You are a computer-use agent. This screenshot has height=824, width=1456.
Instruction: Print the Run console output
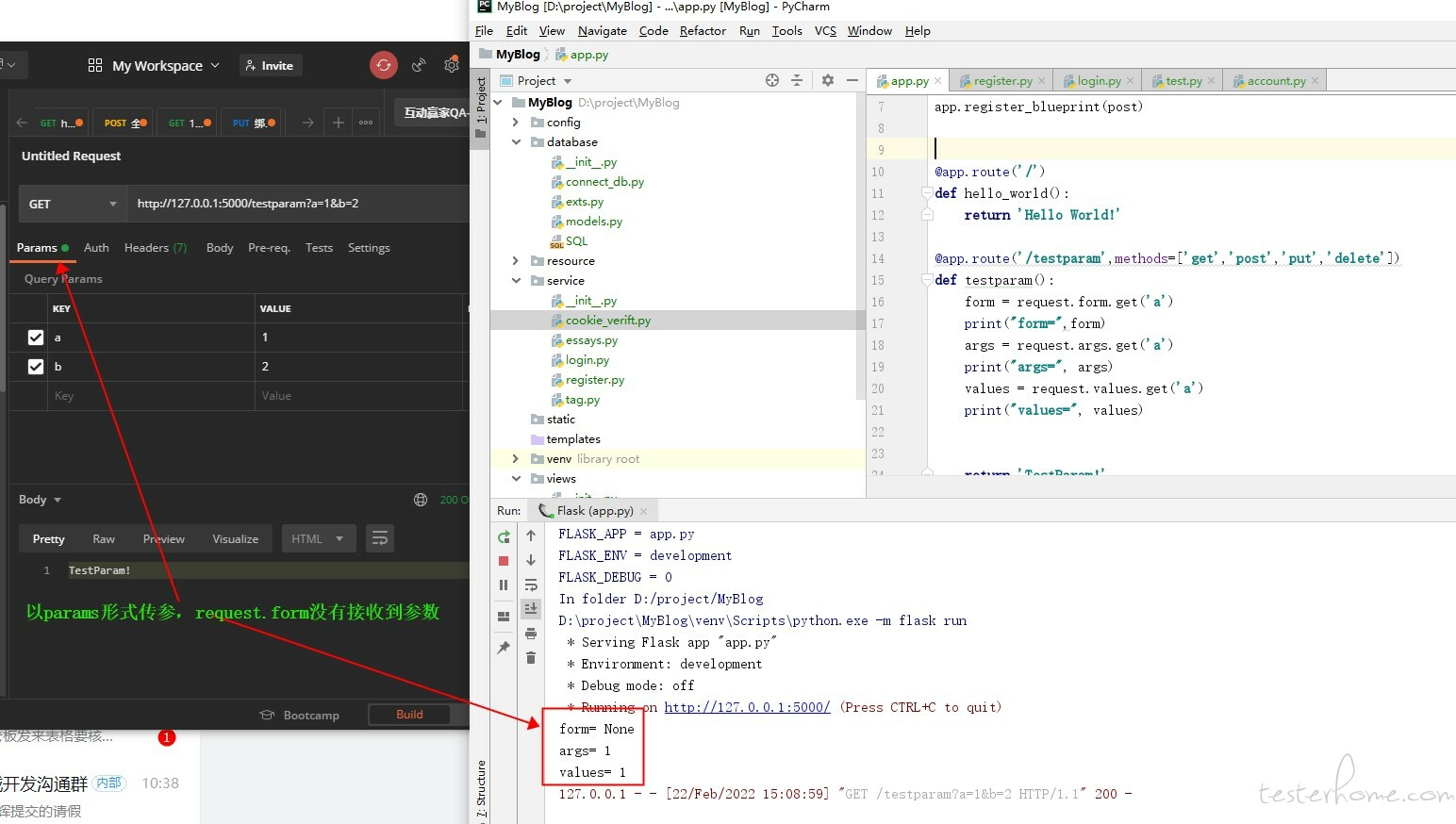pyautogui.click(x=531, y=634)
